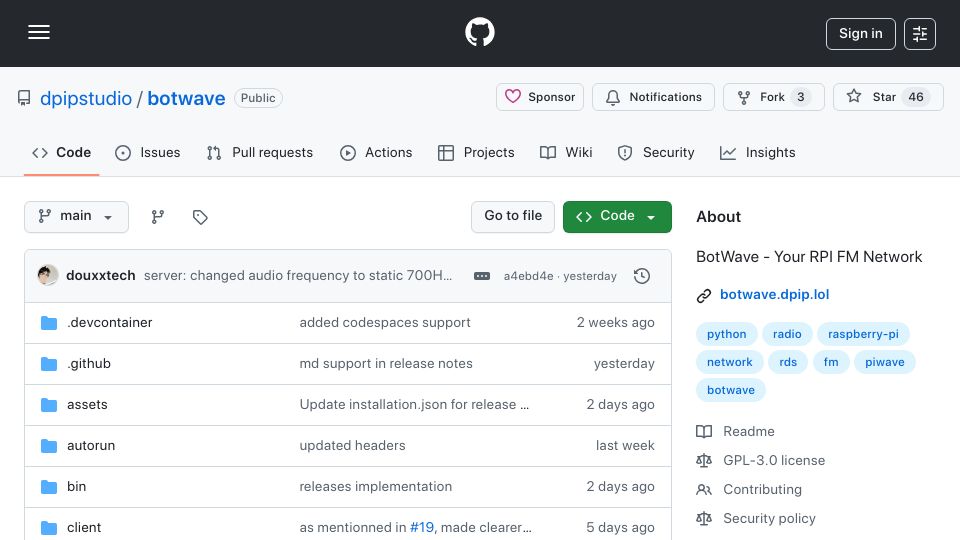This screenshot has width=960, height=540.
Task: Expand commit message ellipsis button
Action: (x=482, y=276)
